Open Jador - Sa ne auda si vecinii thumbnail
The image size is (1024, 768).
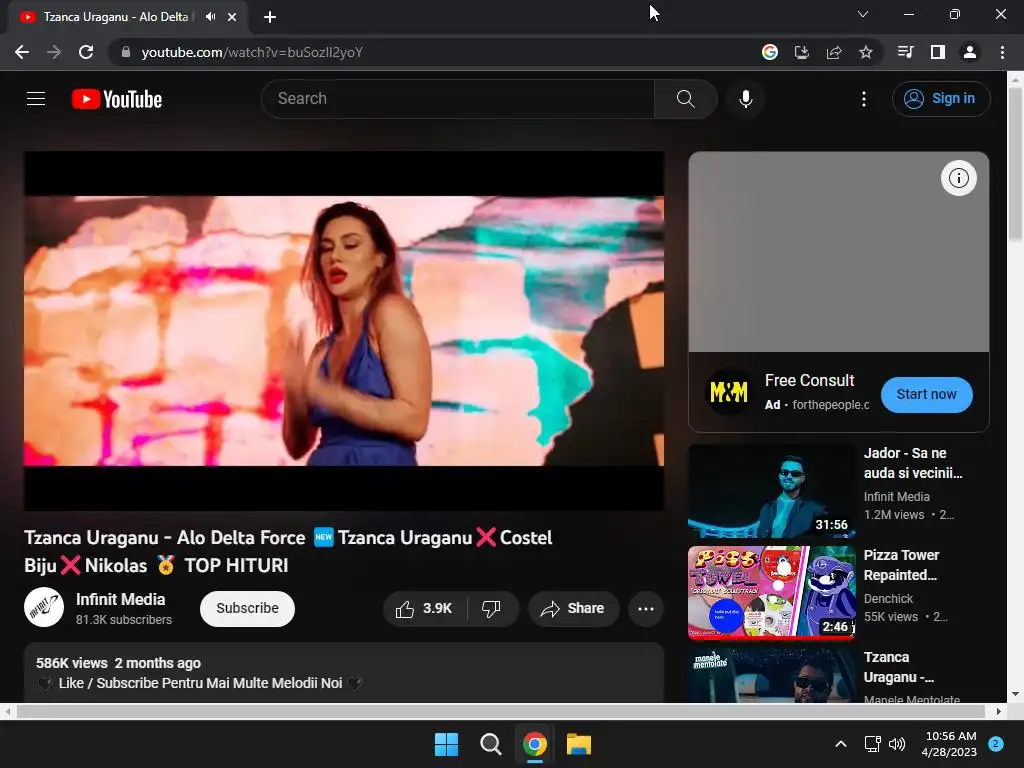[x=771, y=490]
